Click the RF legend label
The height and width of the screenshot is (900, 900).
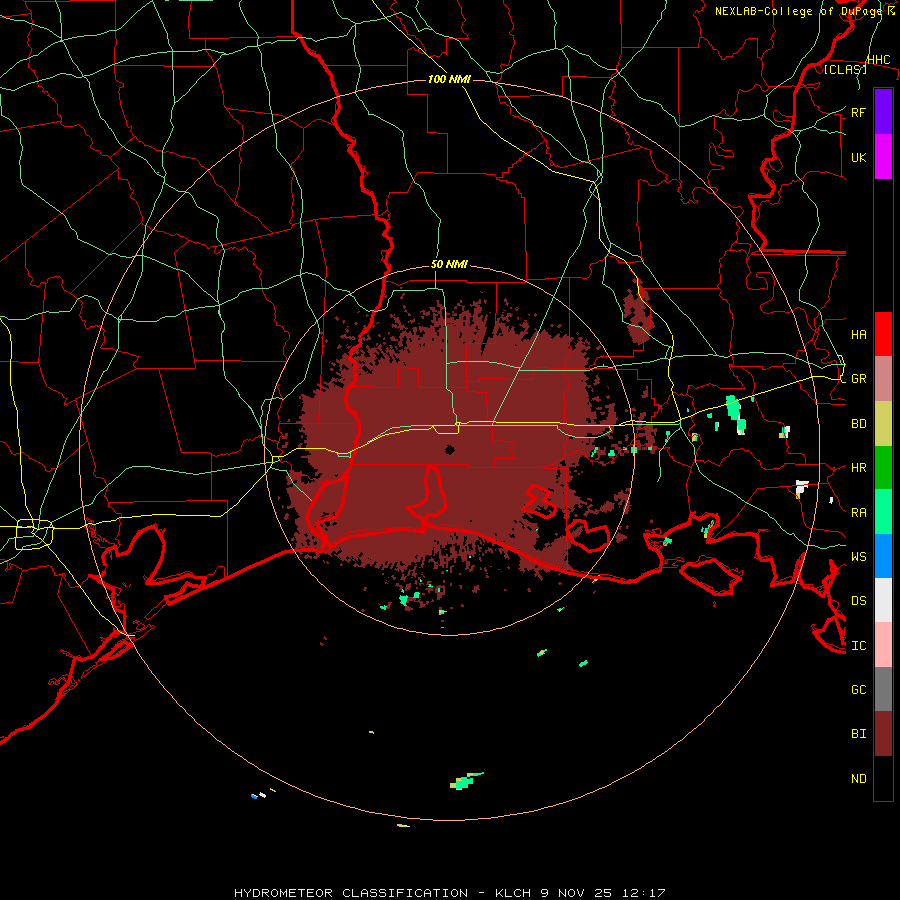tap(858, 112)
